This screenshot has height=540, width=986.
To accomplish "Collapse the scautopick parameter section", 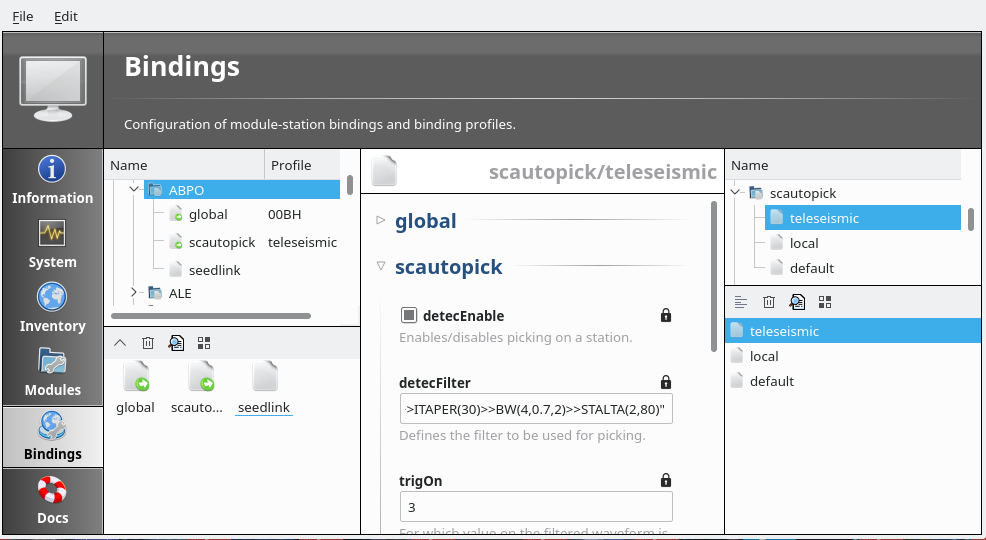I will pyautogui.click(x=380, y=266).
